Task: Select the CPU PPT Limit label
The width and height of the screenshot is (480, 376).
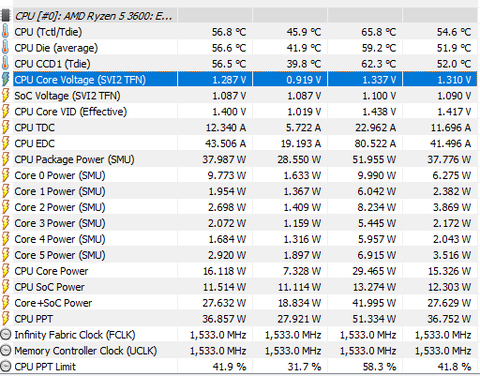Action: click(x=45, y=367)
